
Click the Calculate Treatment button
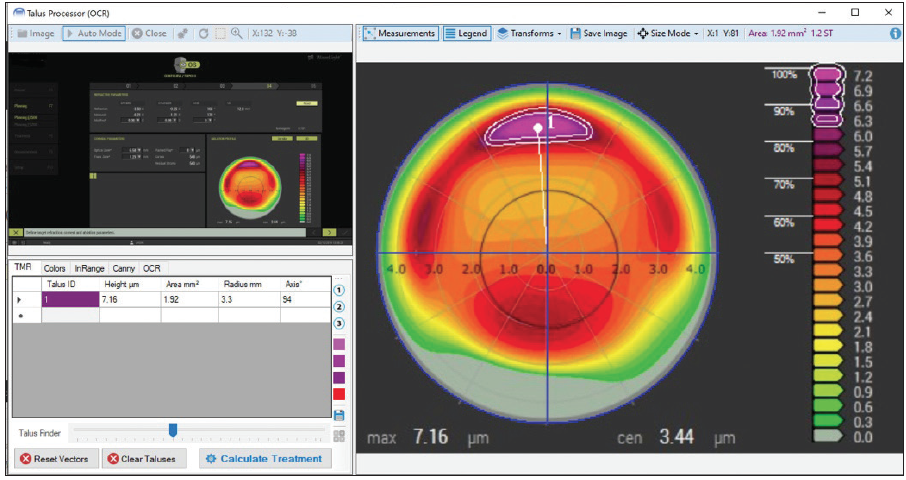(264, 458)
